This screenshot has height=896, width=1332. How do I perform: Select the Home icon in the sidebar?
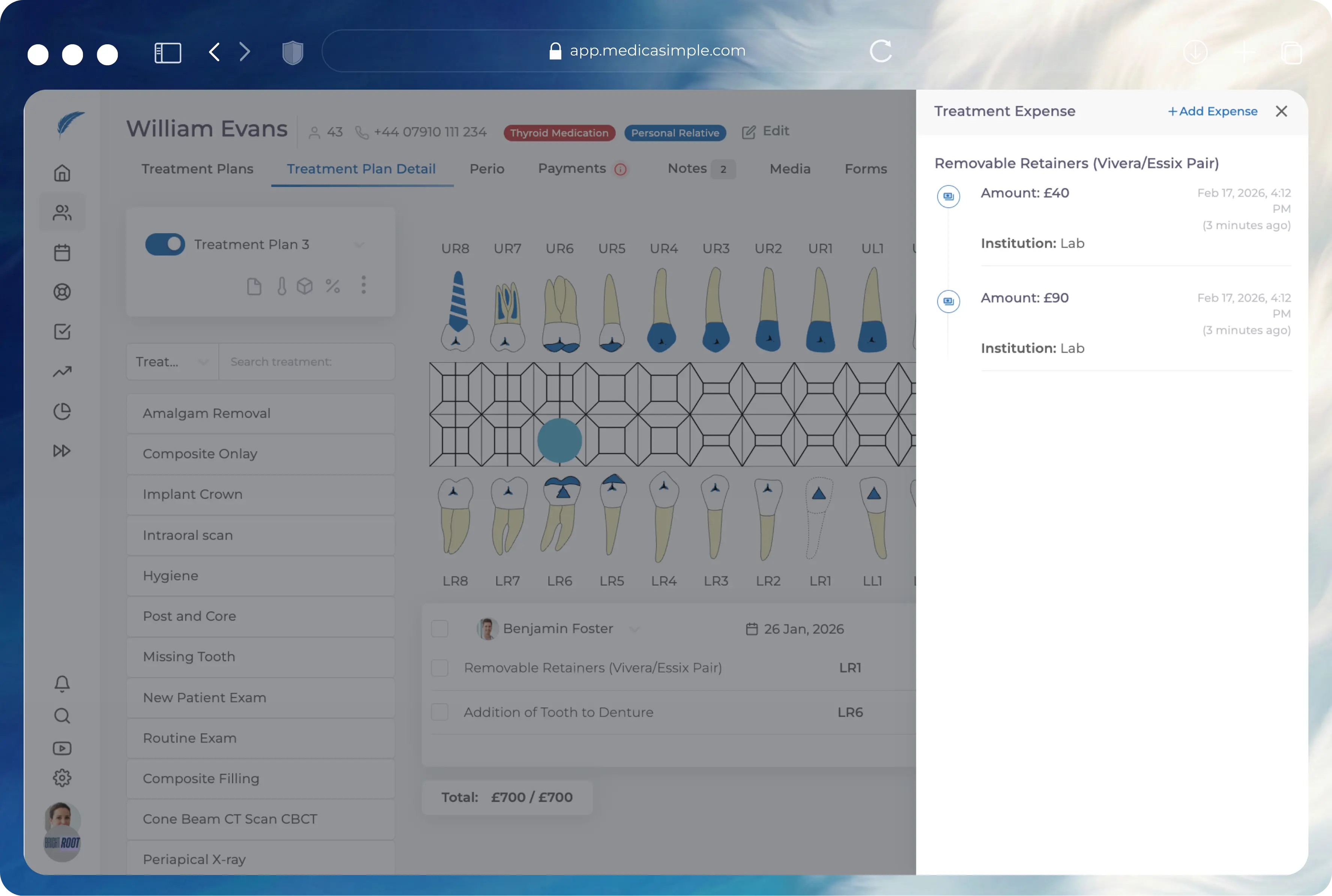click(62, 172)
